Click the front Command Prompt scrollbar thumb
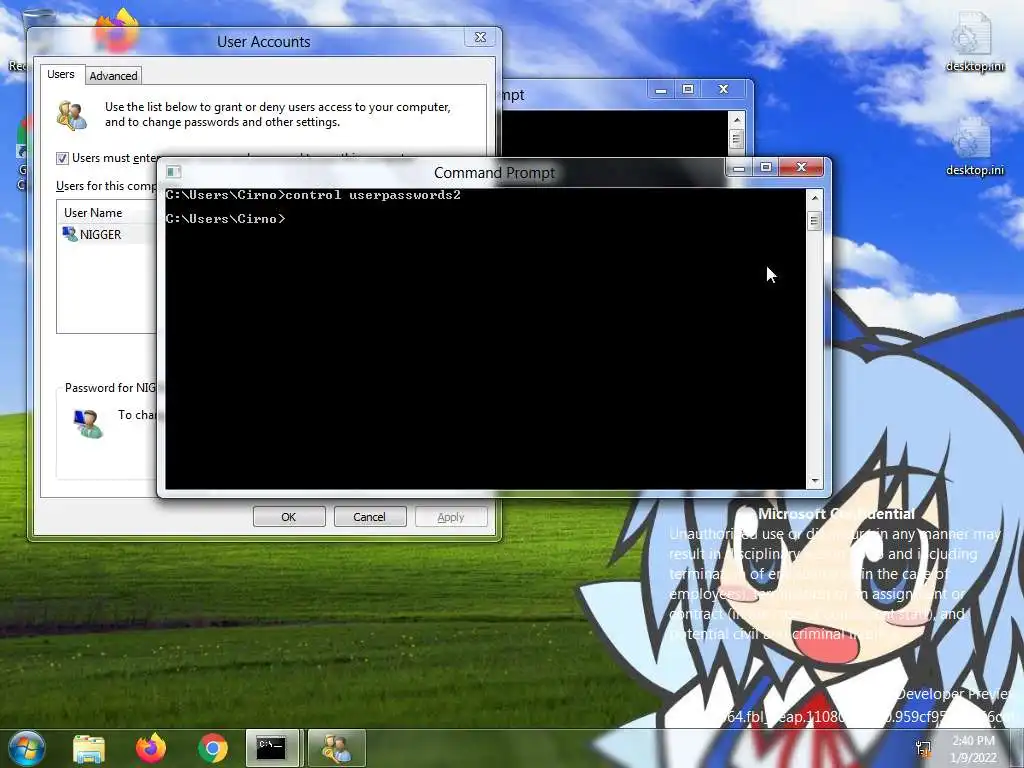The width and height of the screenshot is (1024, 768). coord(814,221)
